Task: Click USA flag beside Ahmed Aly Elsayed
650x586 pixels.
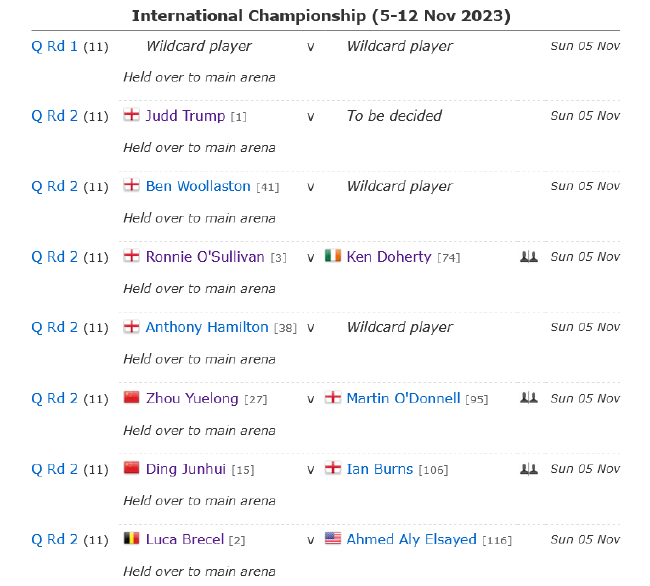Action: [333, 539]
